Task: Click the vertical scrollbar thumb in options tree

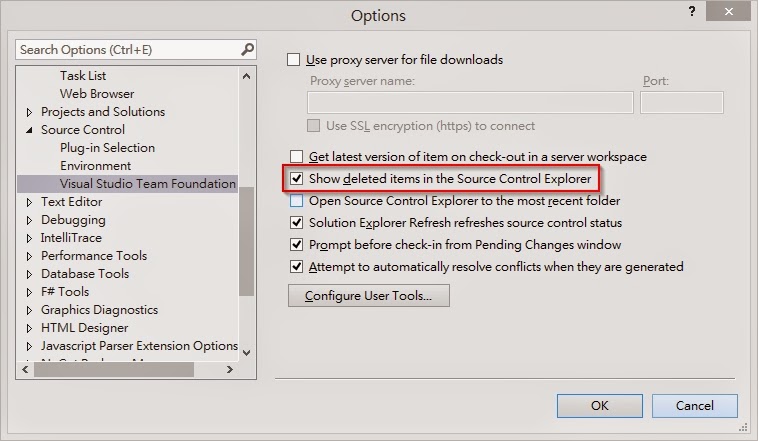Action: (x=247, y=241)
